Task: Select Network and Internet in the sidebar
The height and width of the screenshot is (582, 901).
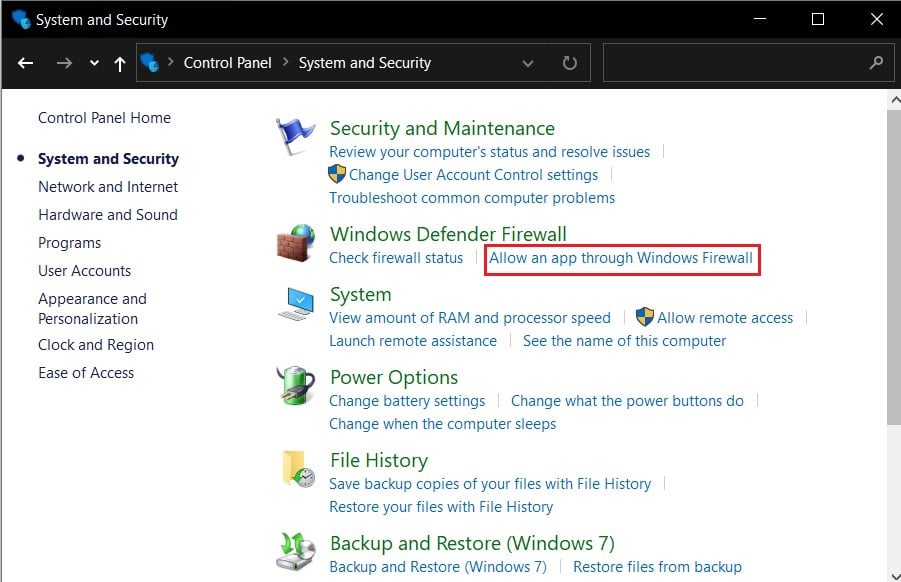Action: [108, 186]
